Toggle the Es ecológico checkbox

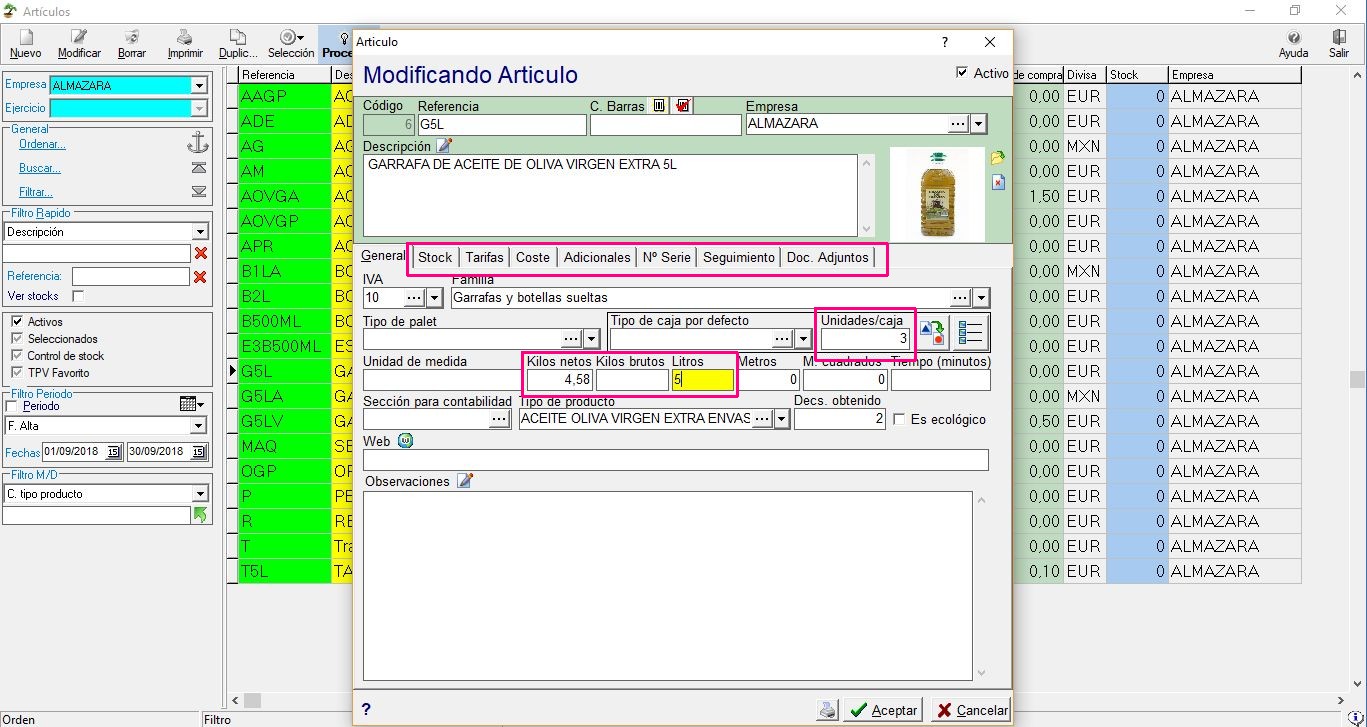899,419
